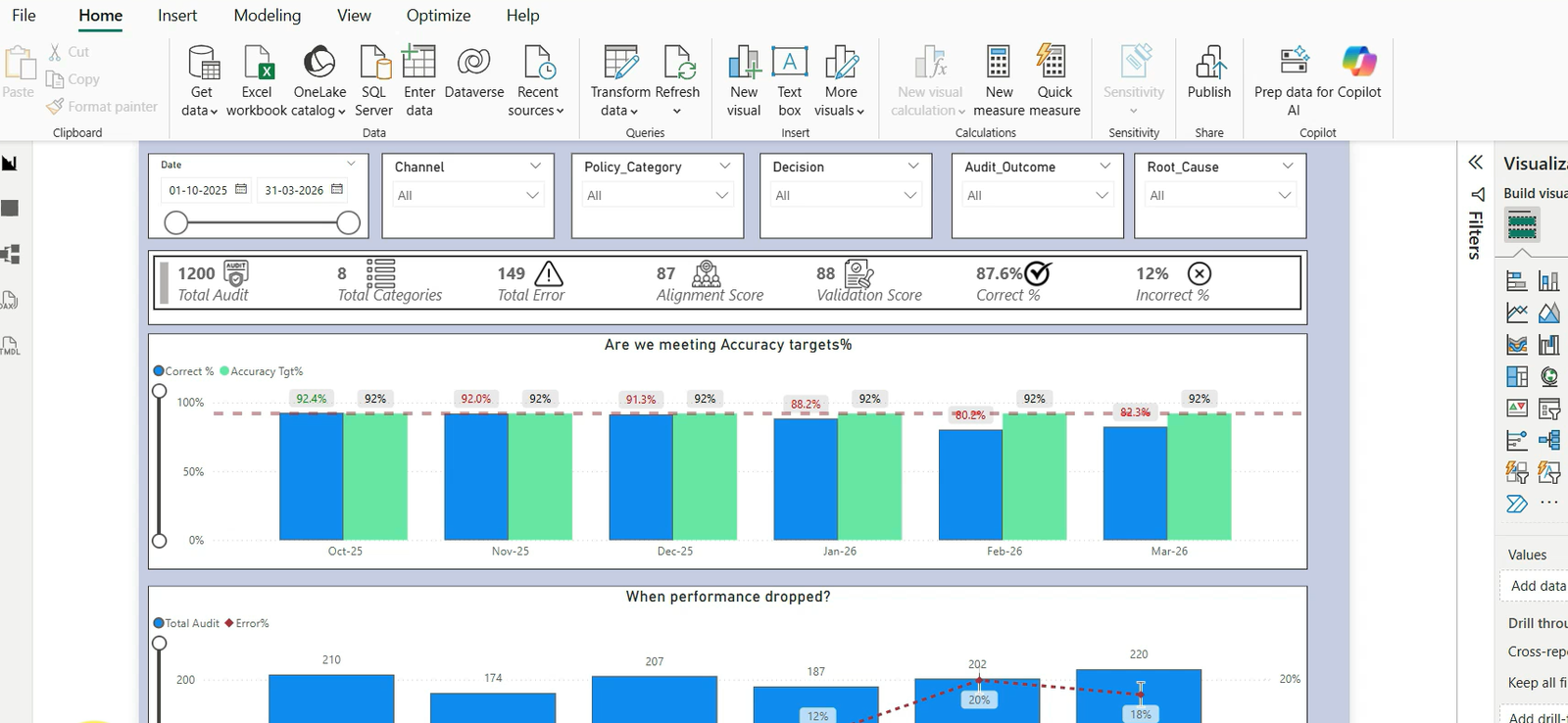This screenshot has width=1568, height=723.
Task: Click the Dataverse icon
Action: 473,63
